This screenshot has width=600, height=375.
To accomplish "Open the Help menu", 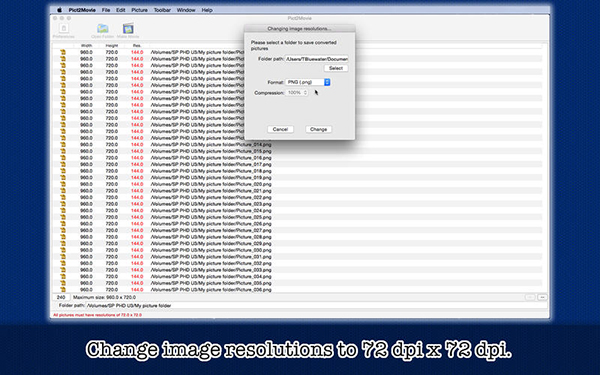I will 207,10.
